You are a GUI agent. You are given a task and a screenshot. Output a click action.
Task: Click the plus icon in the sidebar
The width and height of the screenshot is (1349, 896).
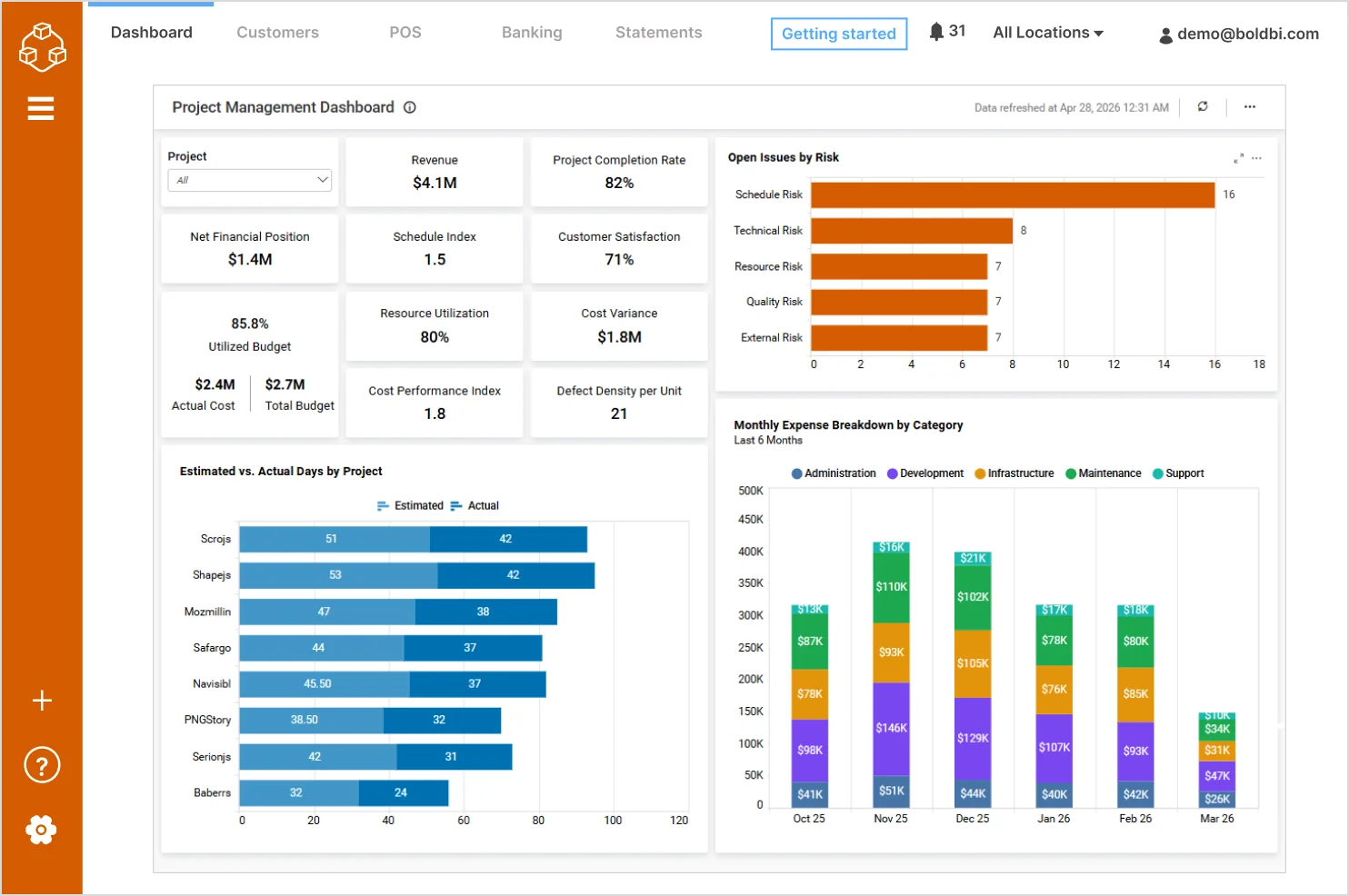point(42,701)
